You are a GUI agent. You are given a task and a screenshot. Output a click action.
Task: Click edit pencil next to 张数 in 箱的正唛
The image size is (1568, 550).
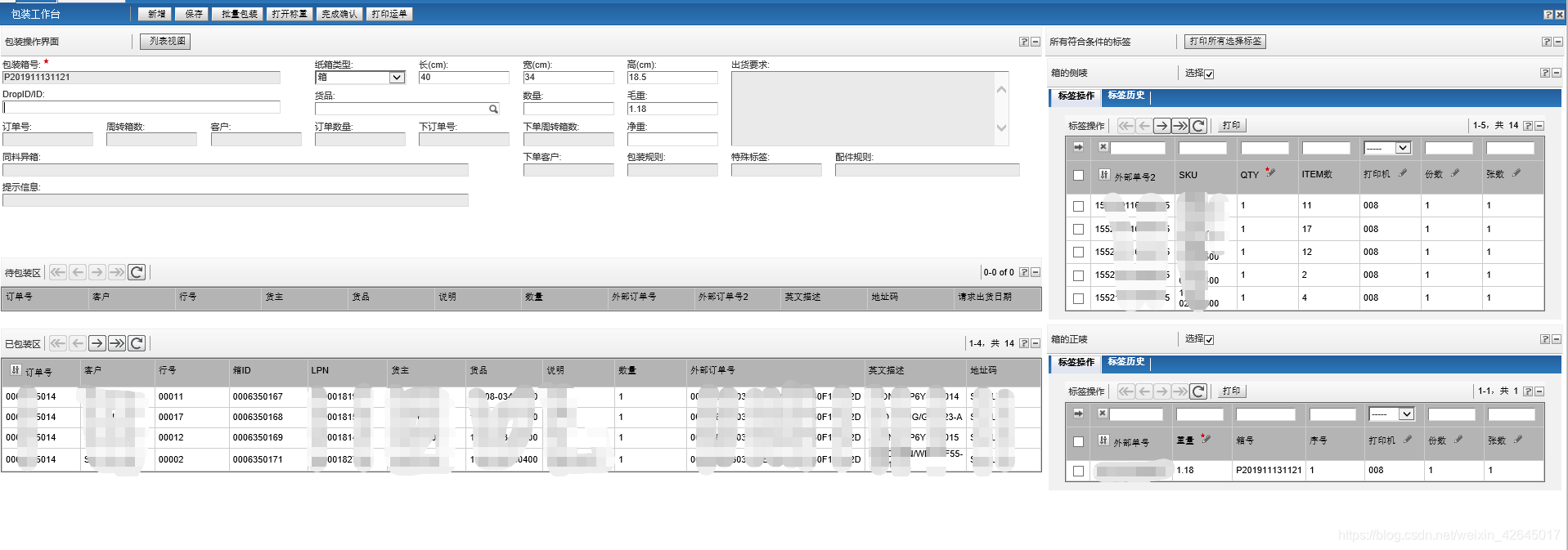(1518, 440)
